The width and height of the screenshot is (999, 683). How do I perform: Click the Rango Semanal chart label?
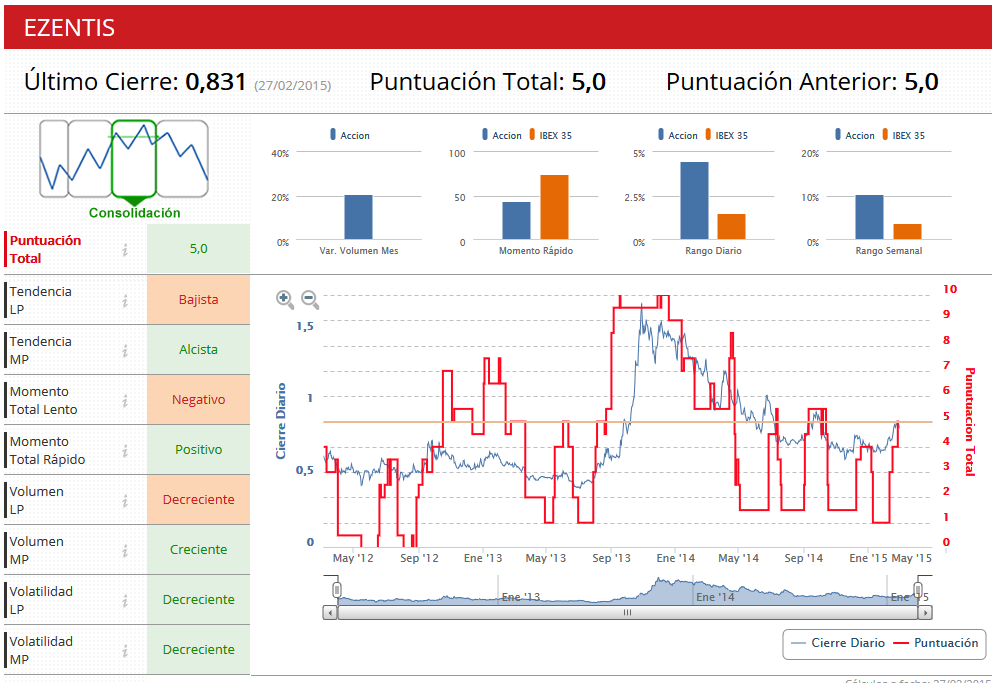point(889,251)
